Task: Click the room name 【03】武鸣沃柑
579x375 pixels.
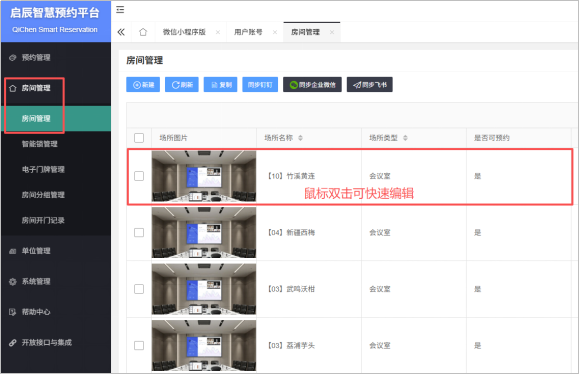Action: pos(291,289)
